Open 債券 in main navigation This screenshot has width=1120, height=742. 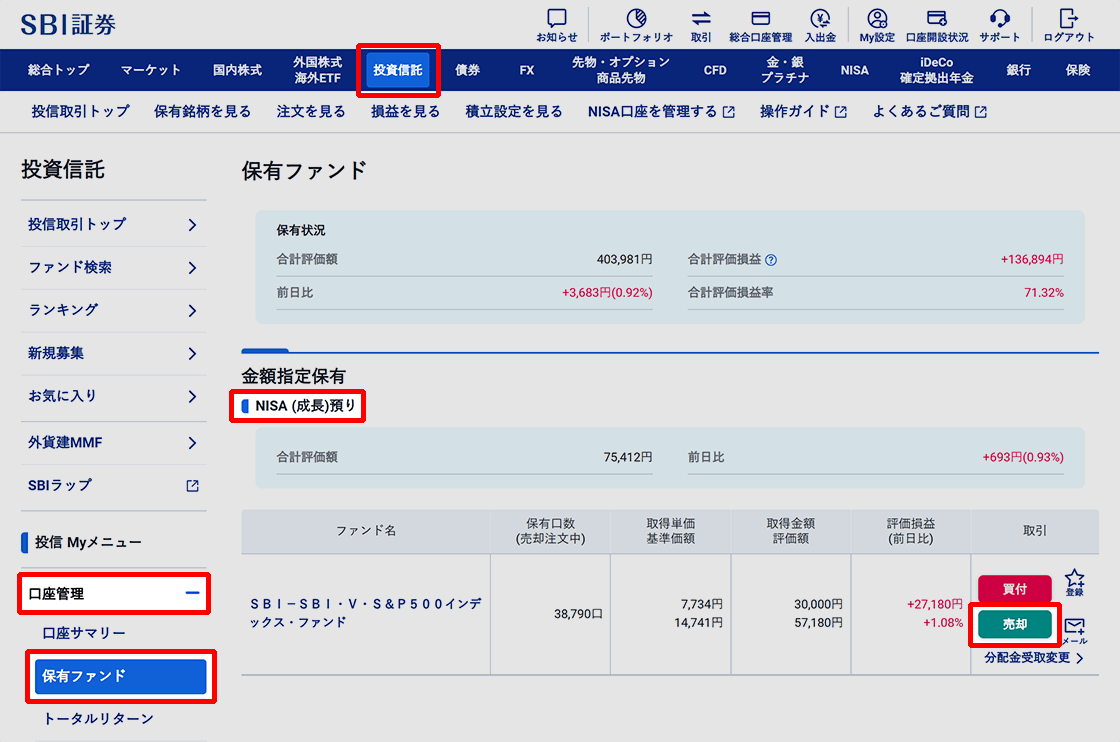pyautogui.click(x=468, y=70)
